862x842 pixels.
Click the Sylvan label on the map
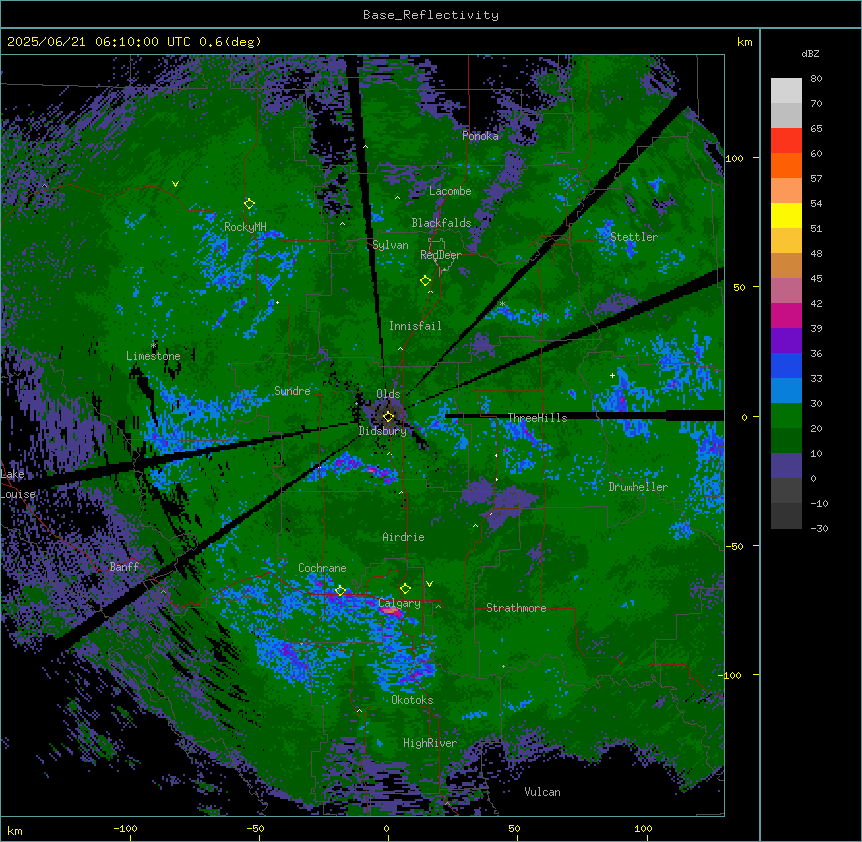390,245
